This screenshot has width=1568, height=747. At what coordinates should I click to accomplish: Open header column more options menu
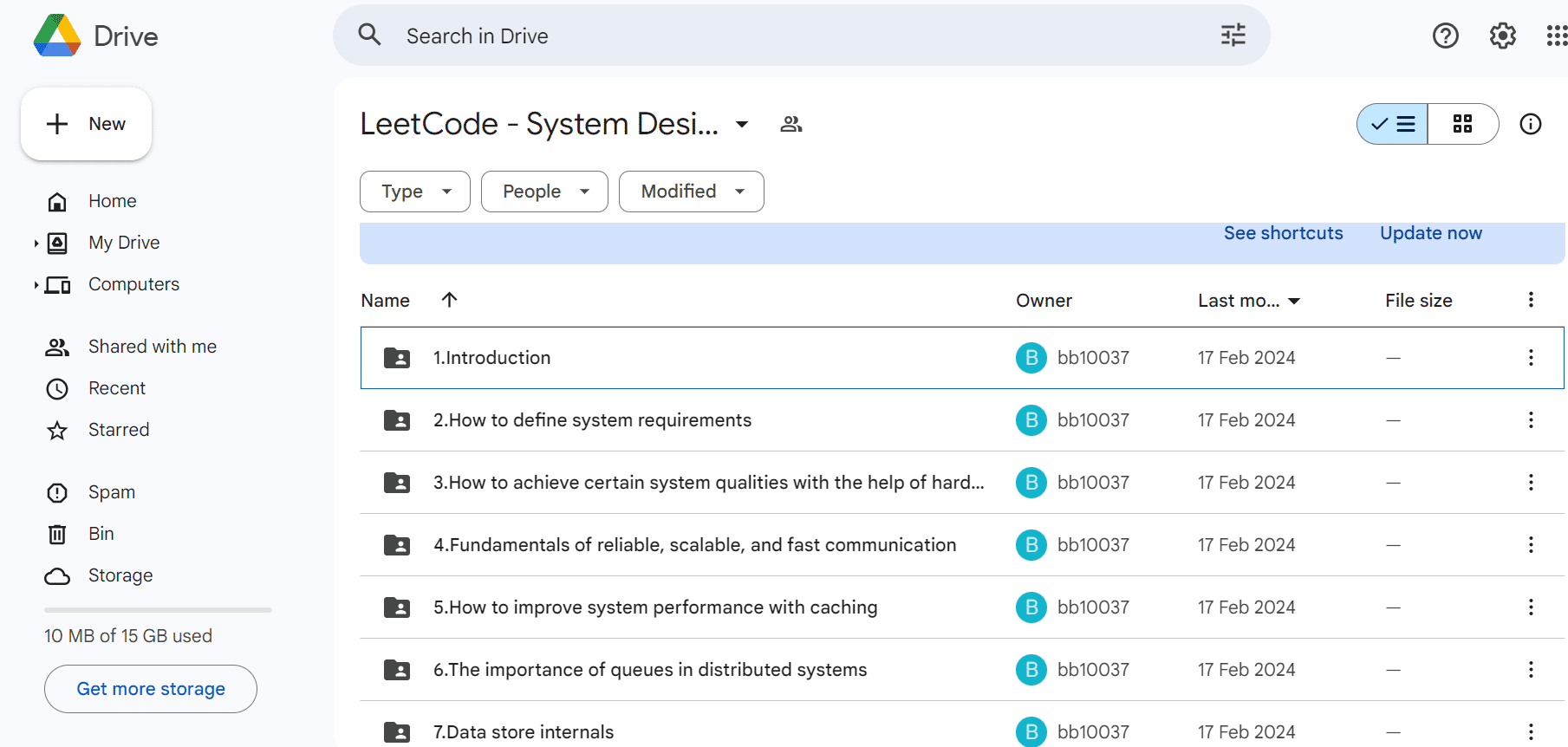coord(1531,300)
